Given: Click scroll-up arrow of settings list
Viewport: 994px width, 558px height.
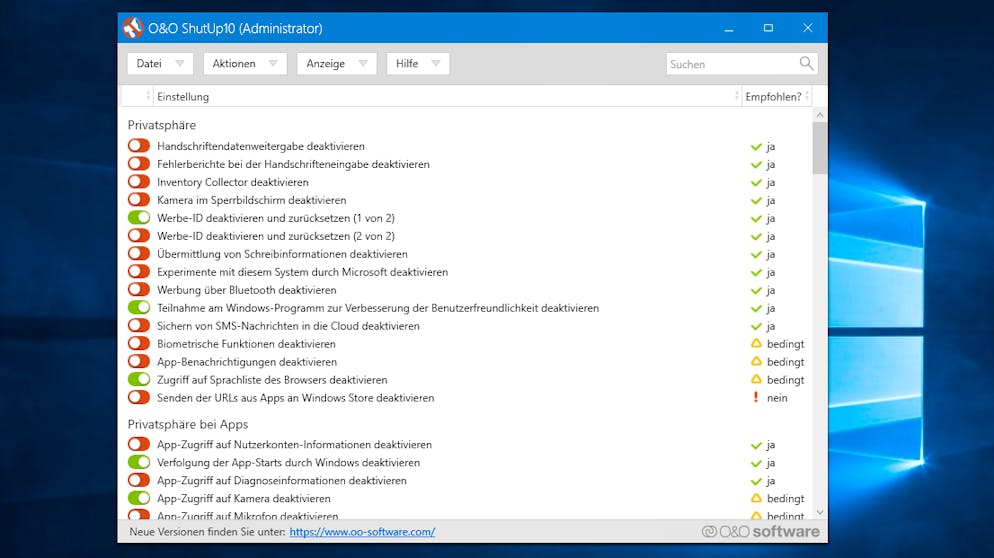Looking at the screenshot, I should (820, 115).
